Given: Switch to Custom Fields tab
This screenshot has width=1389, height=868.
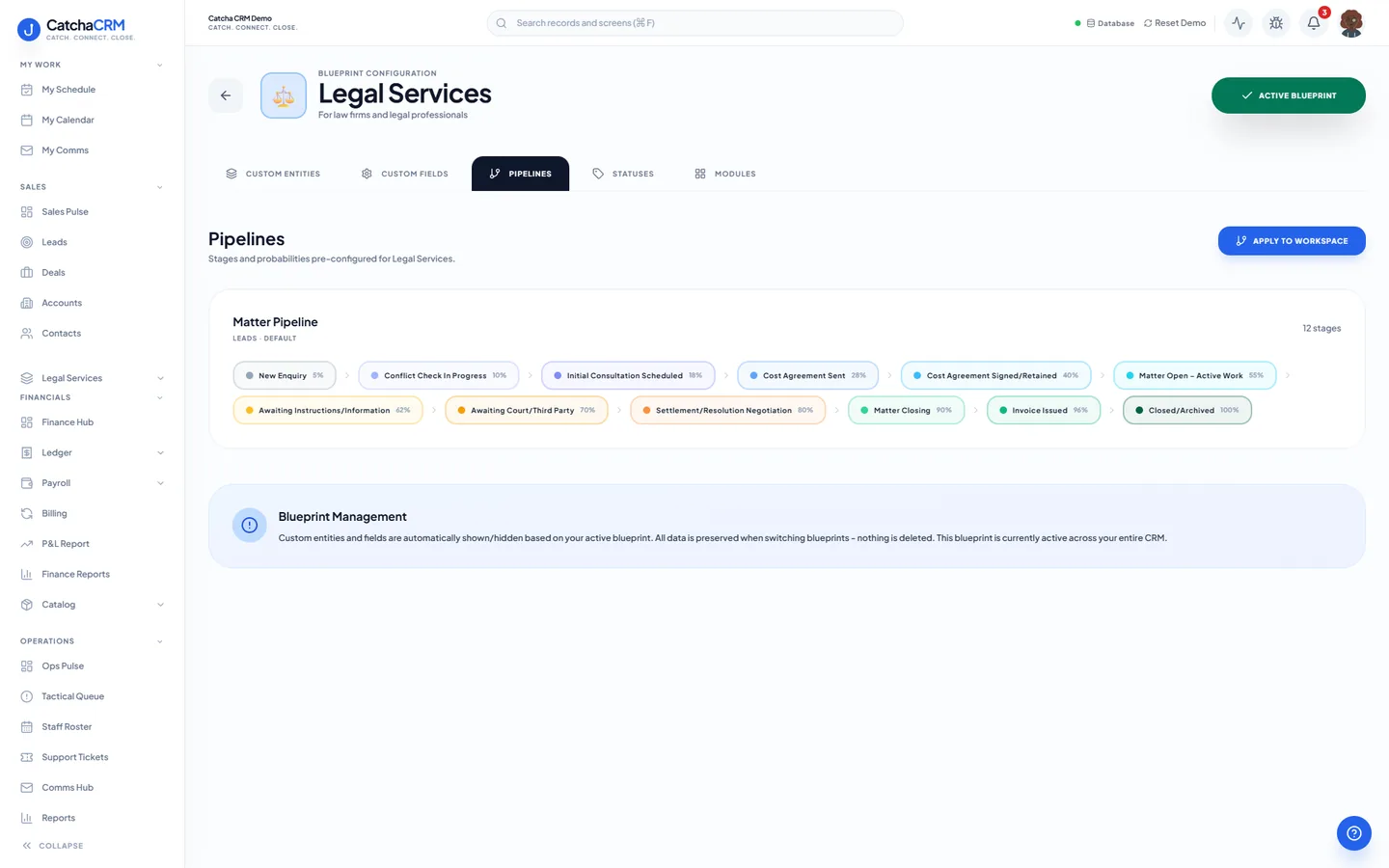Looking at the screenshot, I should (405, 174).
